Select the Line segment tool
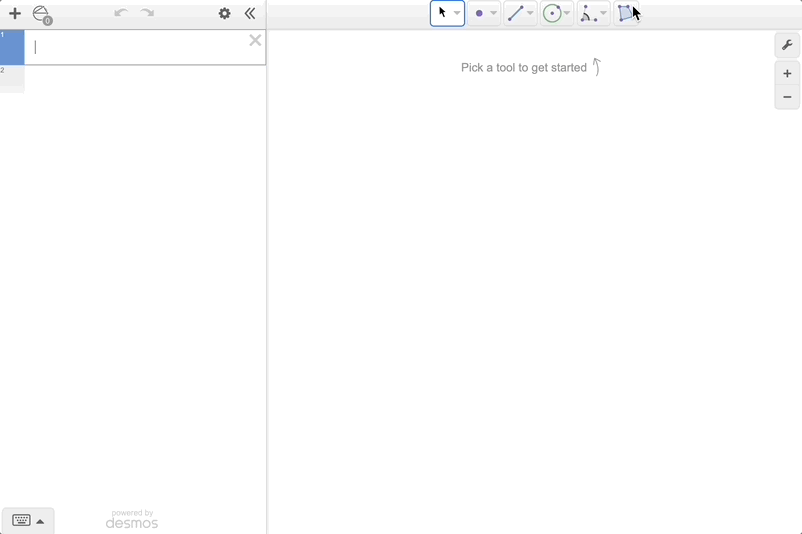The height and width of the screenshot is (534, 802). coord(516,13)
